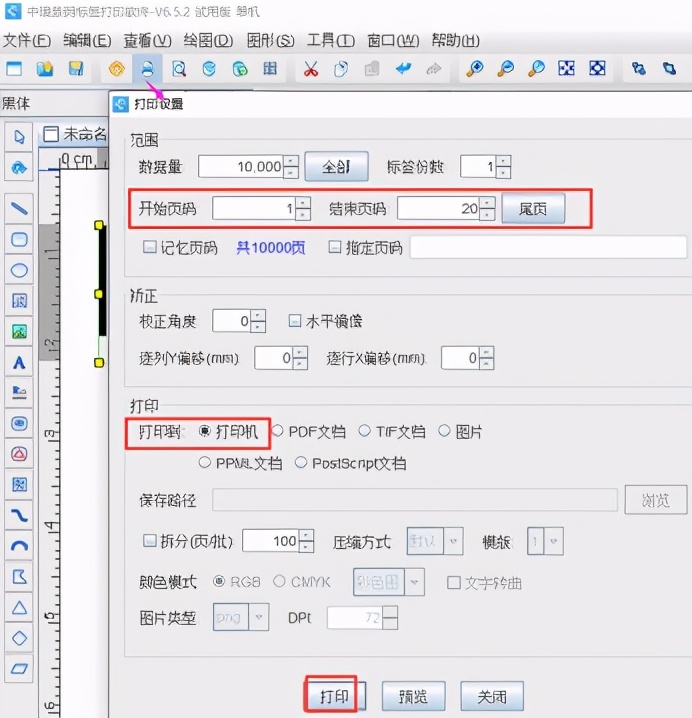Viewport: 692px width, 718px height.
Task: Select the curve line tool
Action: (x=19, y=516)
